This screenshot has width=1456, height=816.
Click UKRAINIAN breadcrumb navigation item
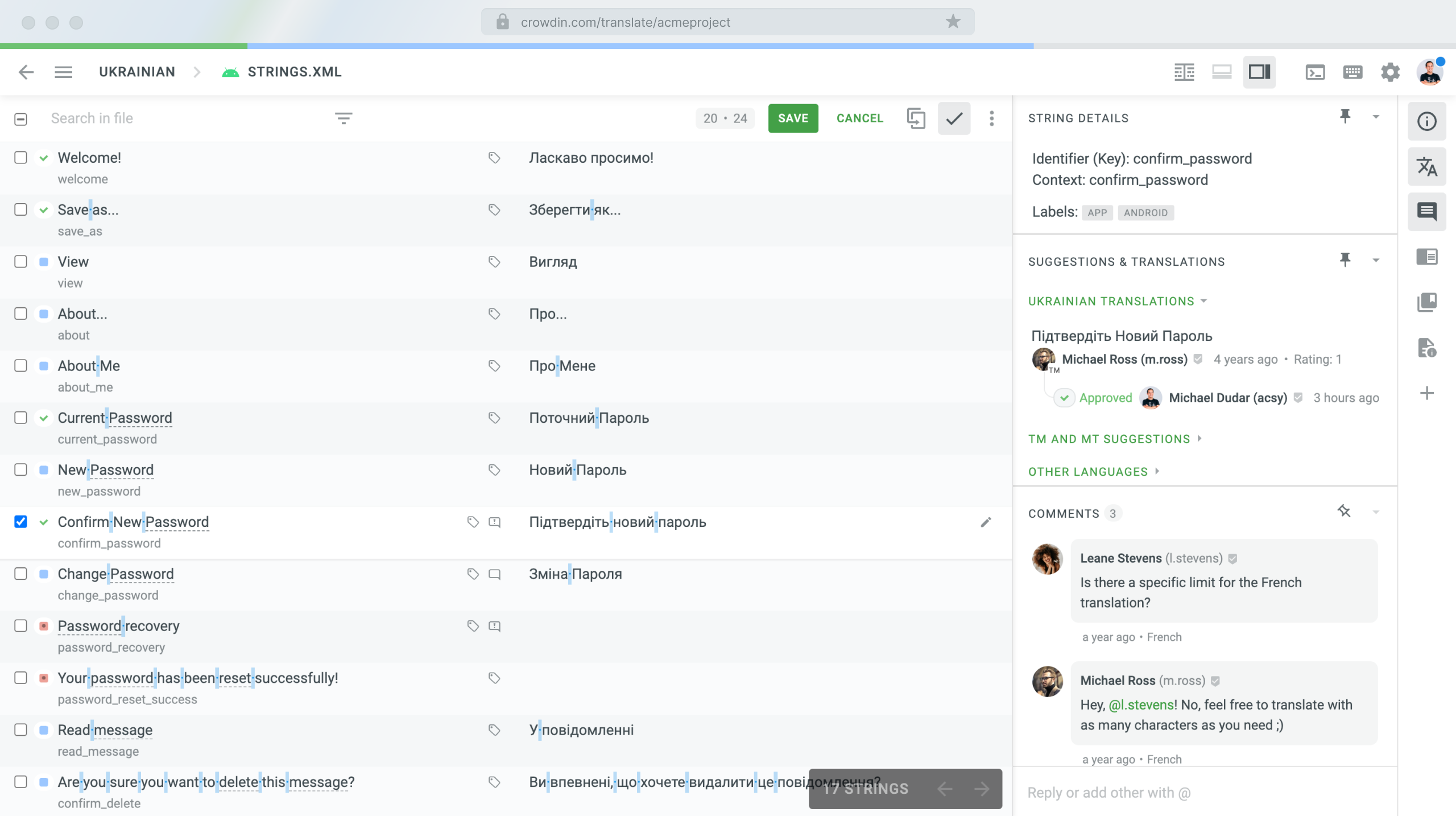coord(137,71)
